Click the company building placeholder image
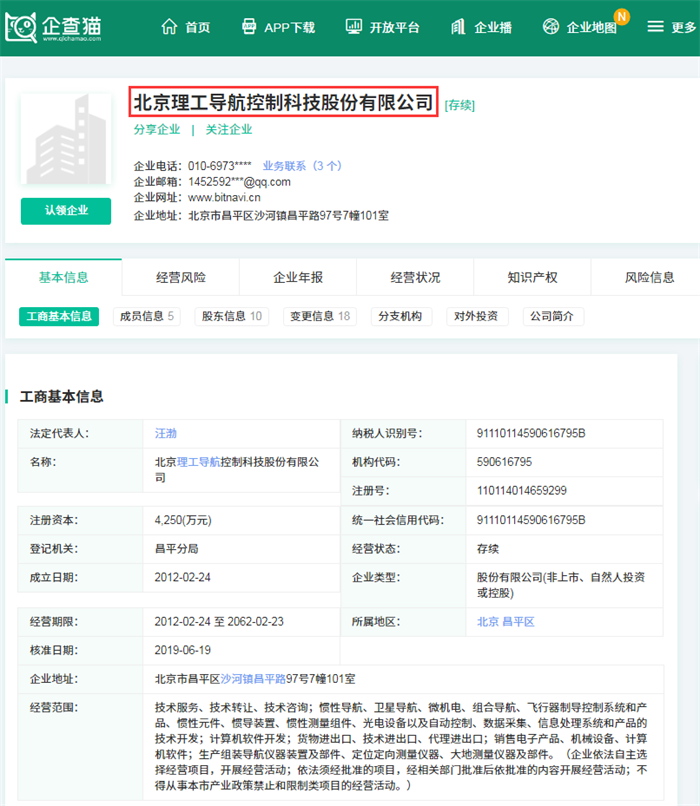The image size is (700, 806). click(66, 139)
